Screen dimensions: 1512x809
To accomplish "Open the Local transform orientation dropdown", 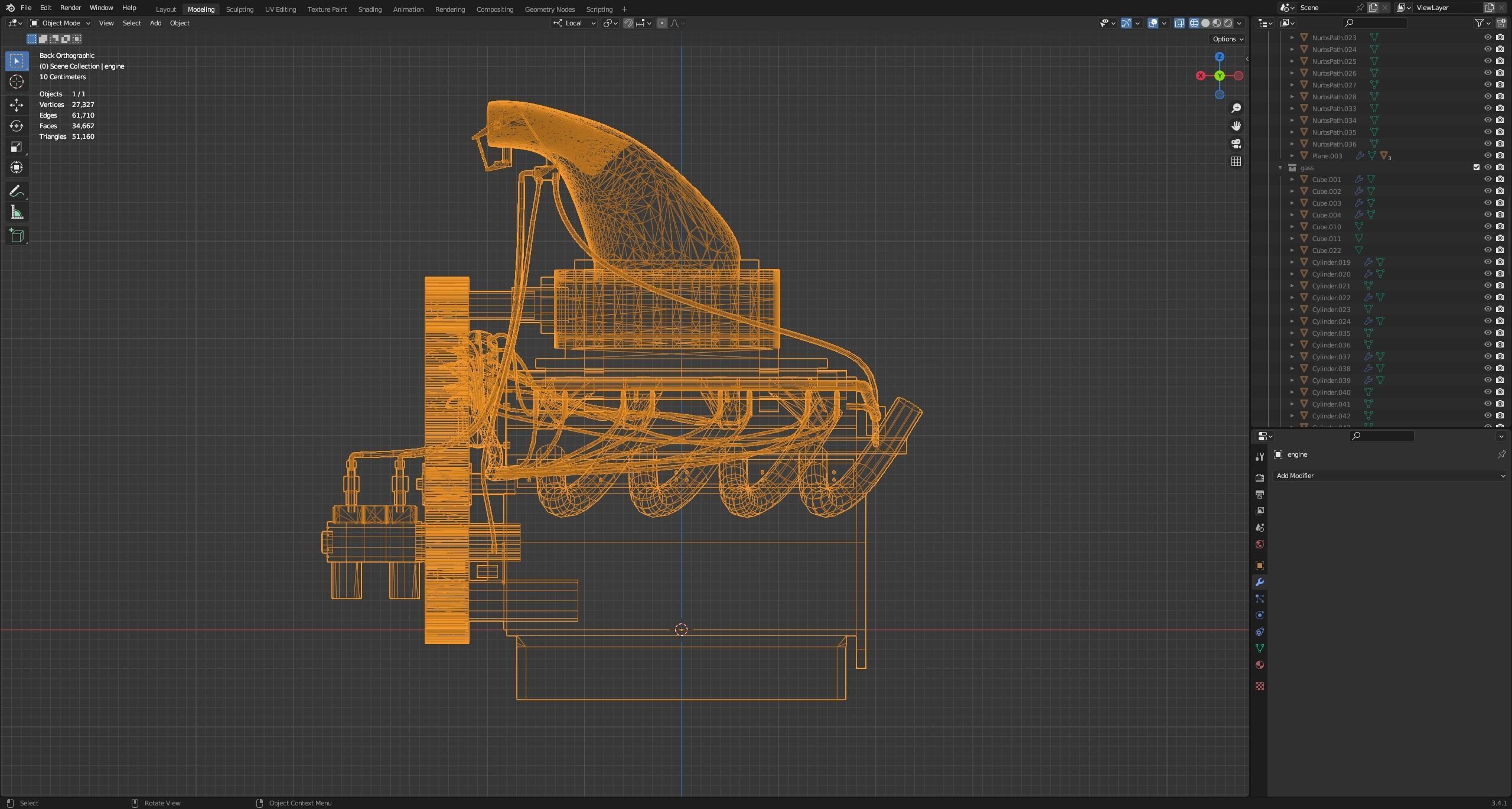I will (574, 23).
